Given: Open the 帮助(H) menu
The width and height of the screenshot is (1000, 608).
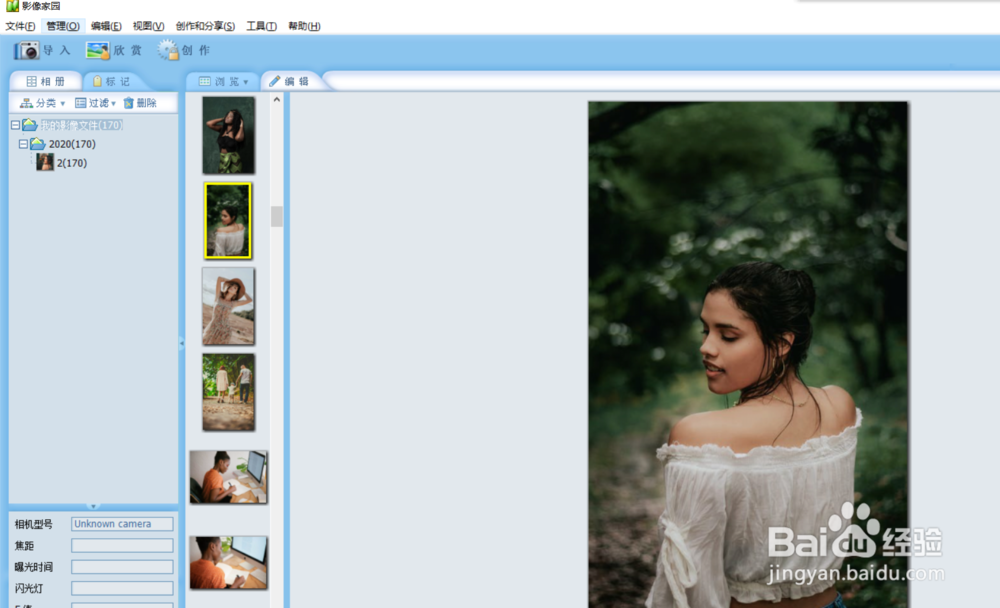Looking at the screenshot, I should click(304, 26).
